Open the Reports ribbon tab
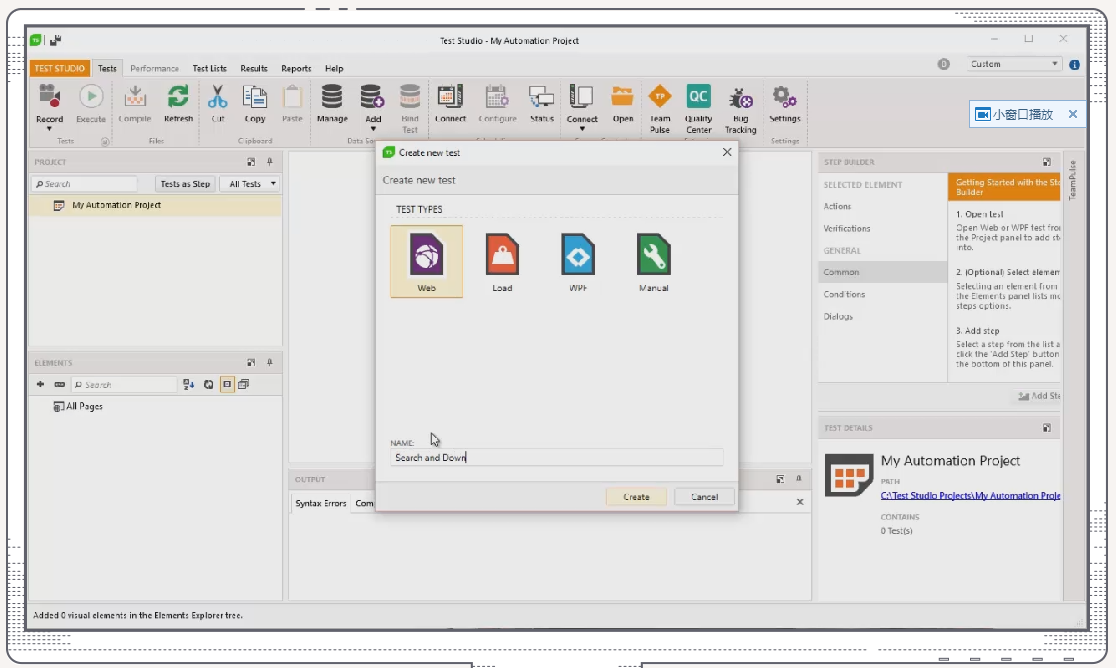The height and width of the screenshot is (668, 1116). click(x=296, y=68)
